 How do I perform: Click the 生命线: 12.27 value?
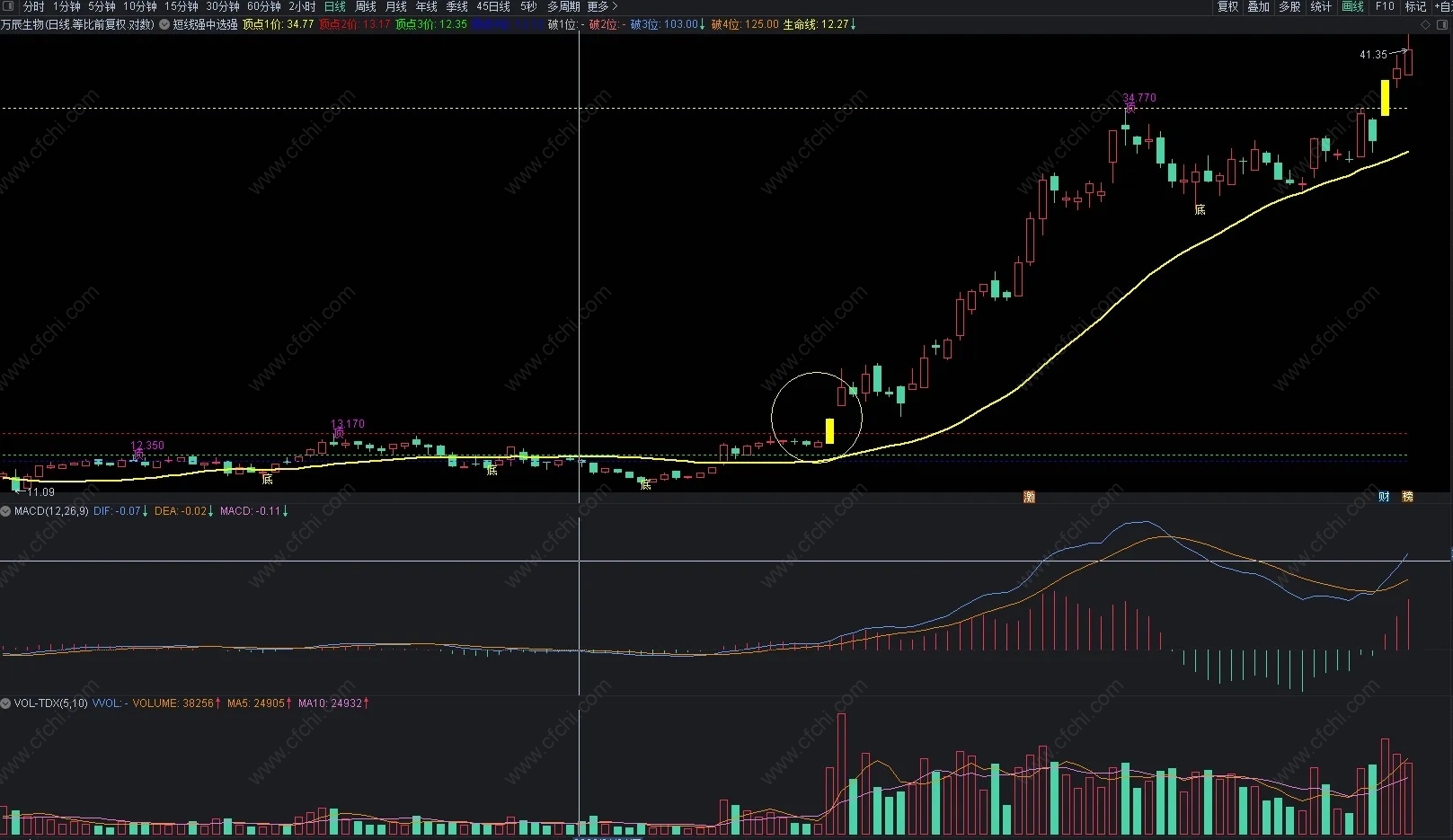(820, 24)
